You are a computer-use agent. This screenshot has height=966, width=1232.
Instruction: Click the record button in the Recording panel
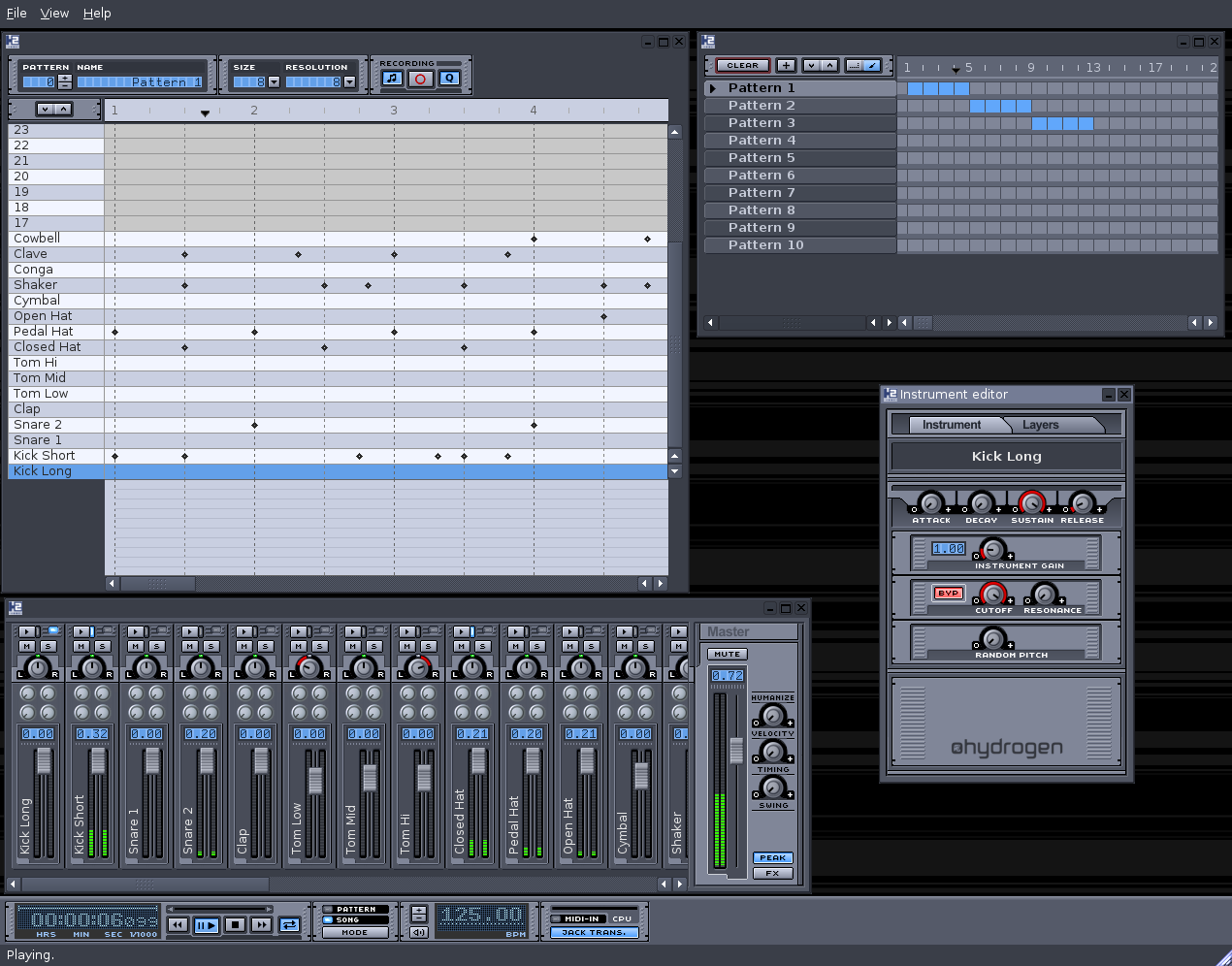(420, 79)
